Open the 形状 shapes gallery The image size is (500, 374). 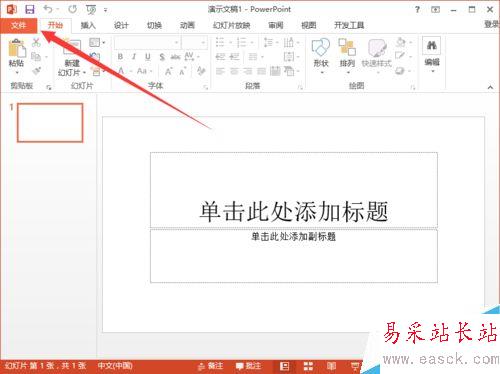[321, 47]
